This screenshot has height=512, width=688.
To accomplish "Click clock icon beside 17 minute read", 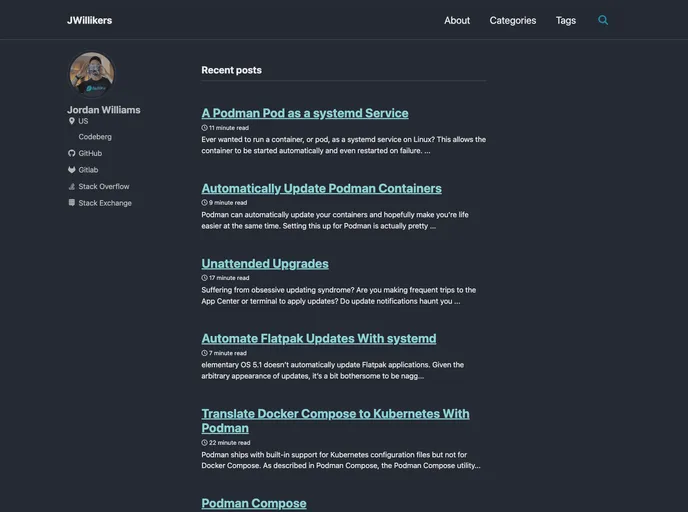I will (x=204, y=278).
